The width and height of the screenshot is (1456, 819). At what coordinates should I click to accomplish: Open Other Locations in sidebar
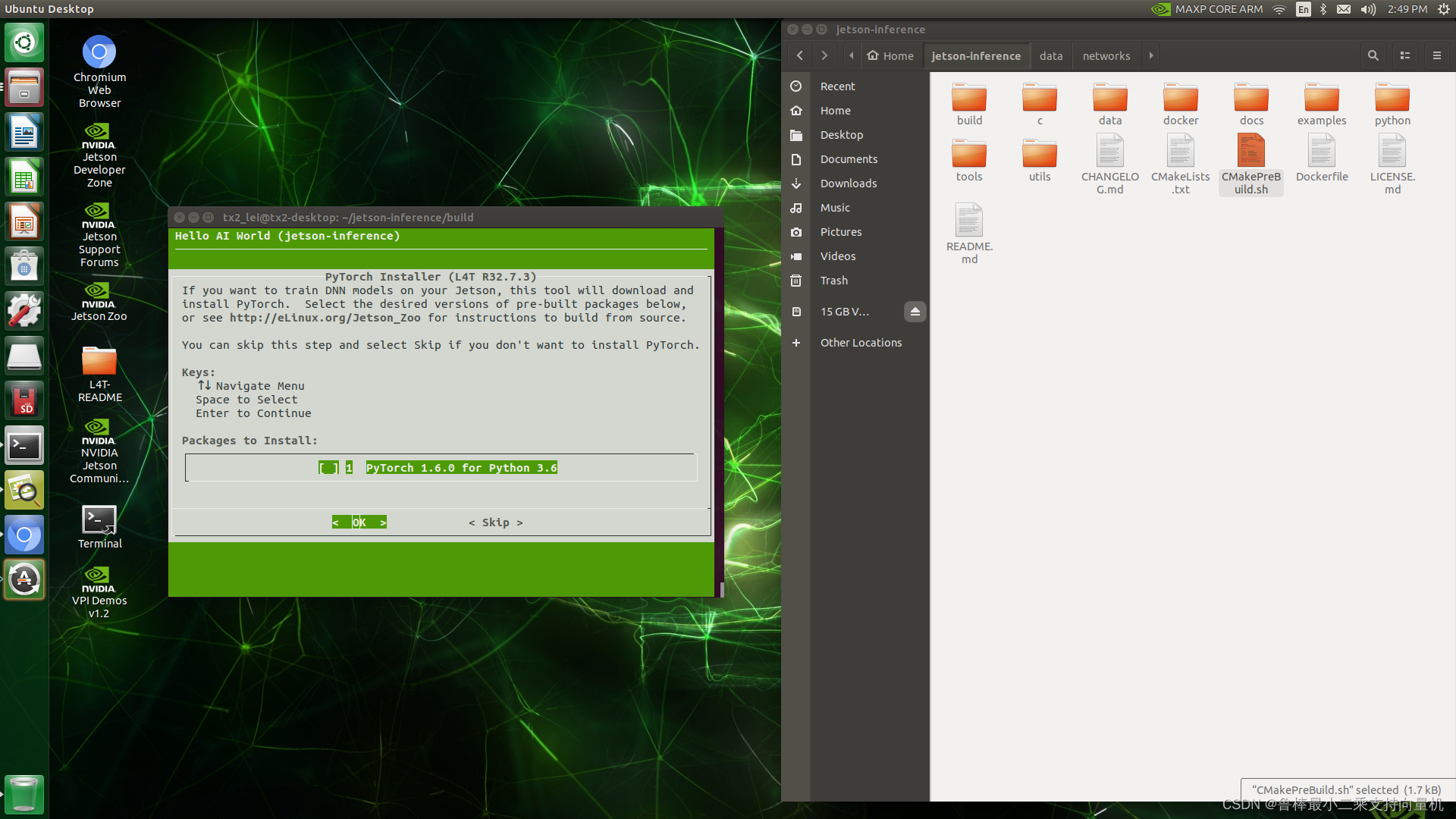coord(855,343)
